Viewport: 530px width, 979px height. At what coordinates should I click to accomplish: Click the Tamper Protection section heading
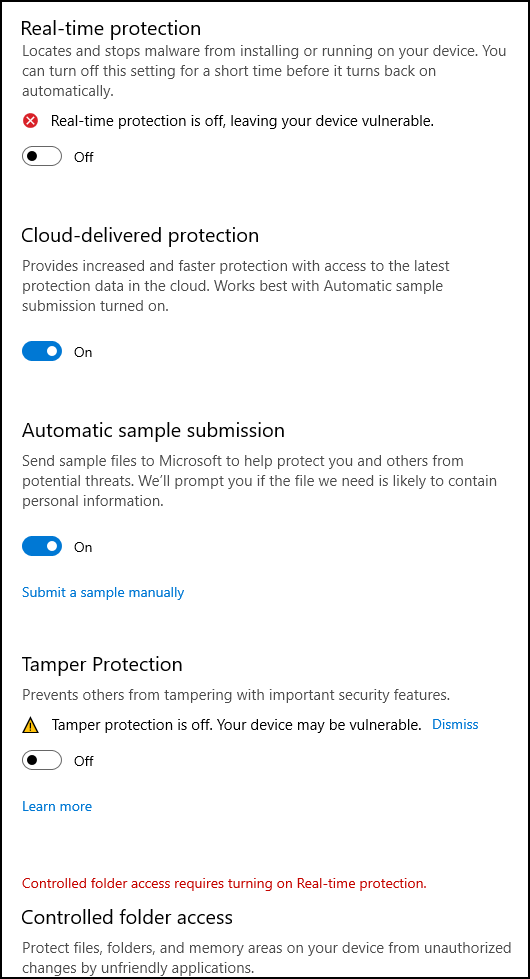[102, 664]
